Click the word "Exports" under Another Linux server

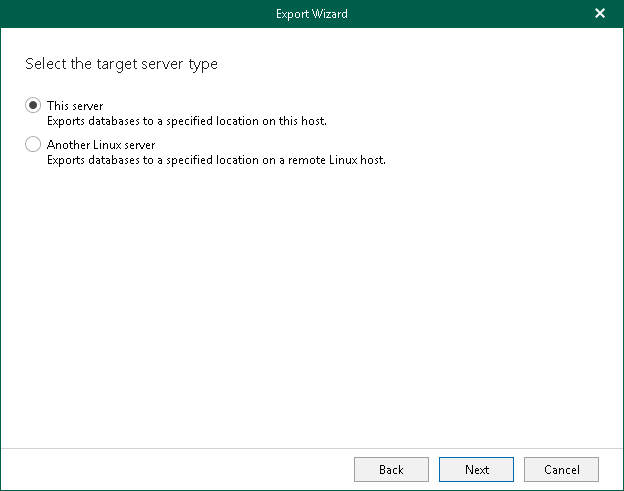[67, 160]
